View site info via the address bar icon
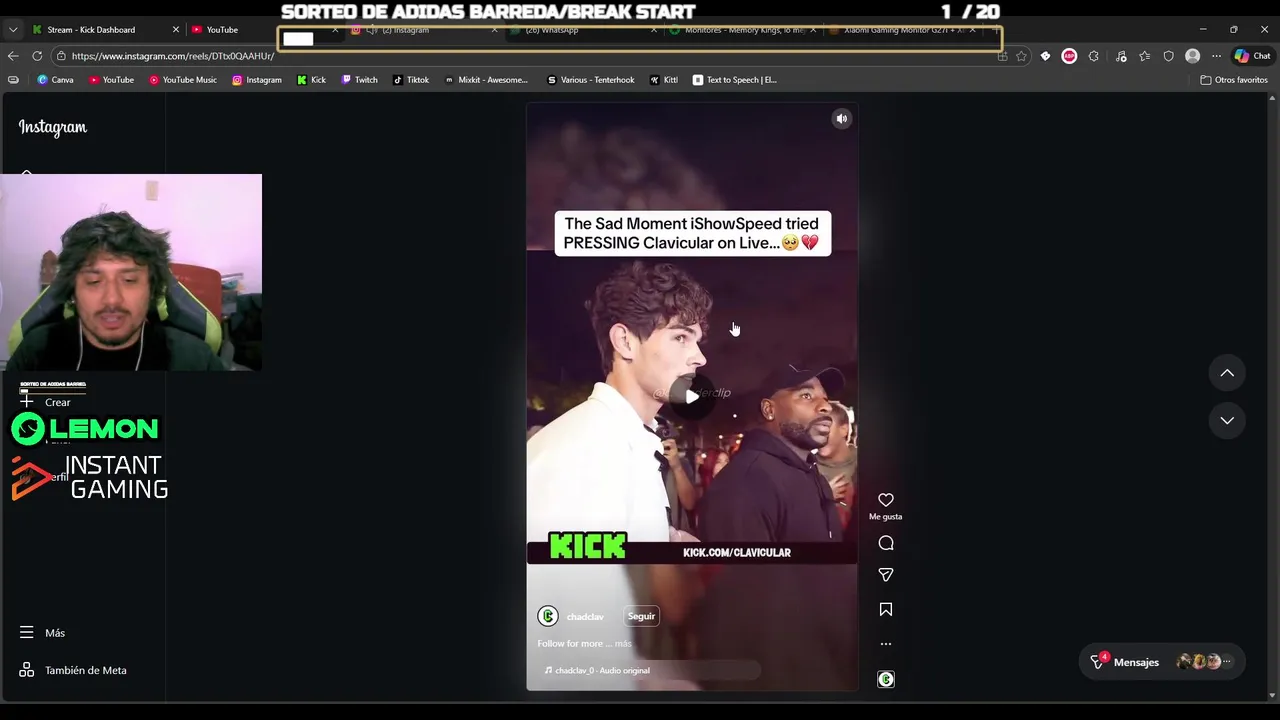 point(61,56)
